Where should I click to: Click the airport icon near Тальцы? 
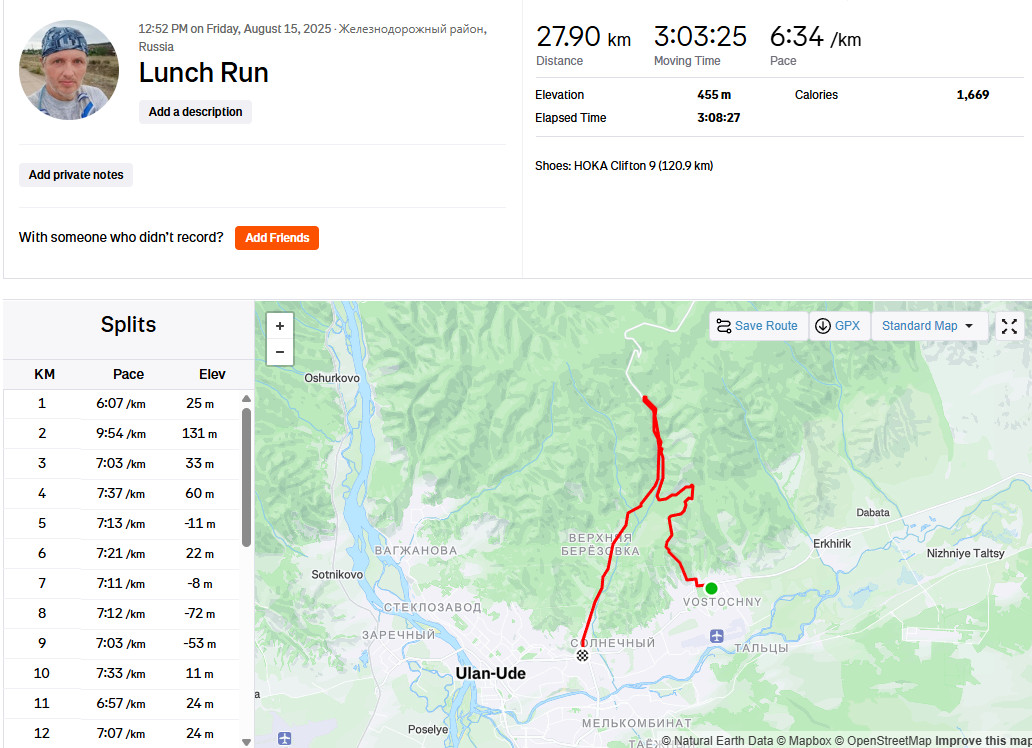pyautogui.click(x=717, y=636)
